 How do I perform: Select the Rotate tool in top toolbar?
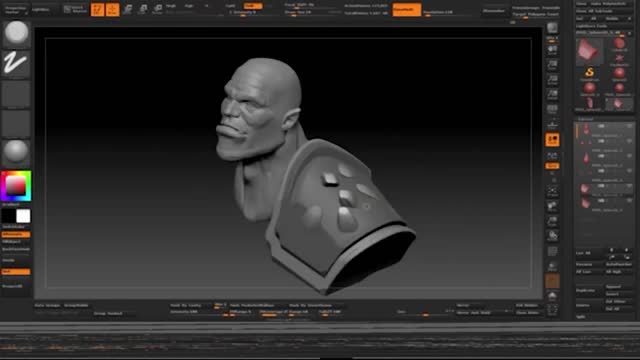(x=158, y=9)
